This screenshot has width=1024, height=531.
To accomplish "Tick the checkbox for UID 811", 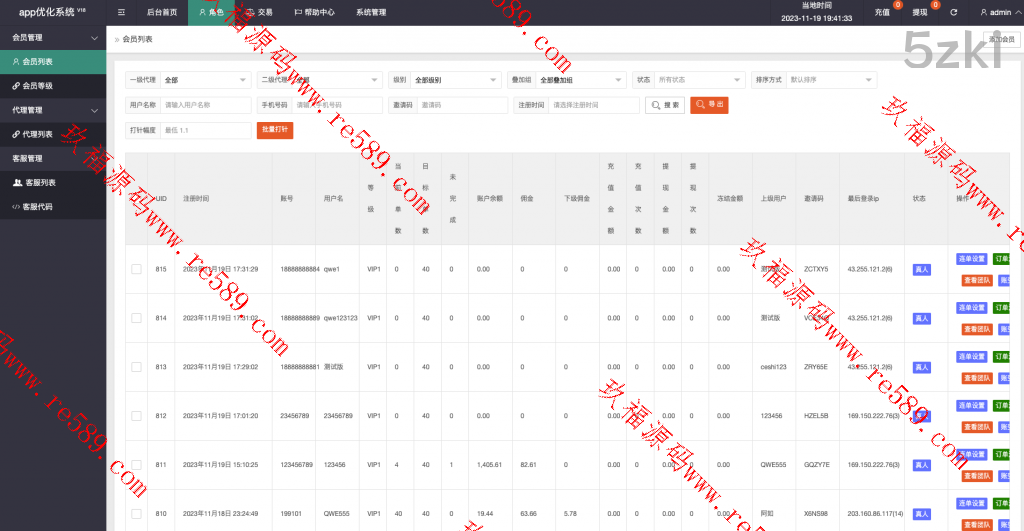I will tap(137, 465).
